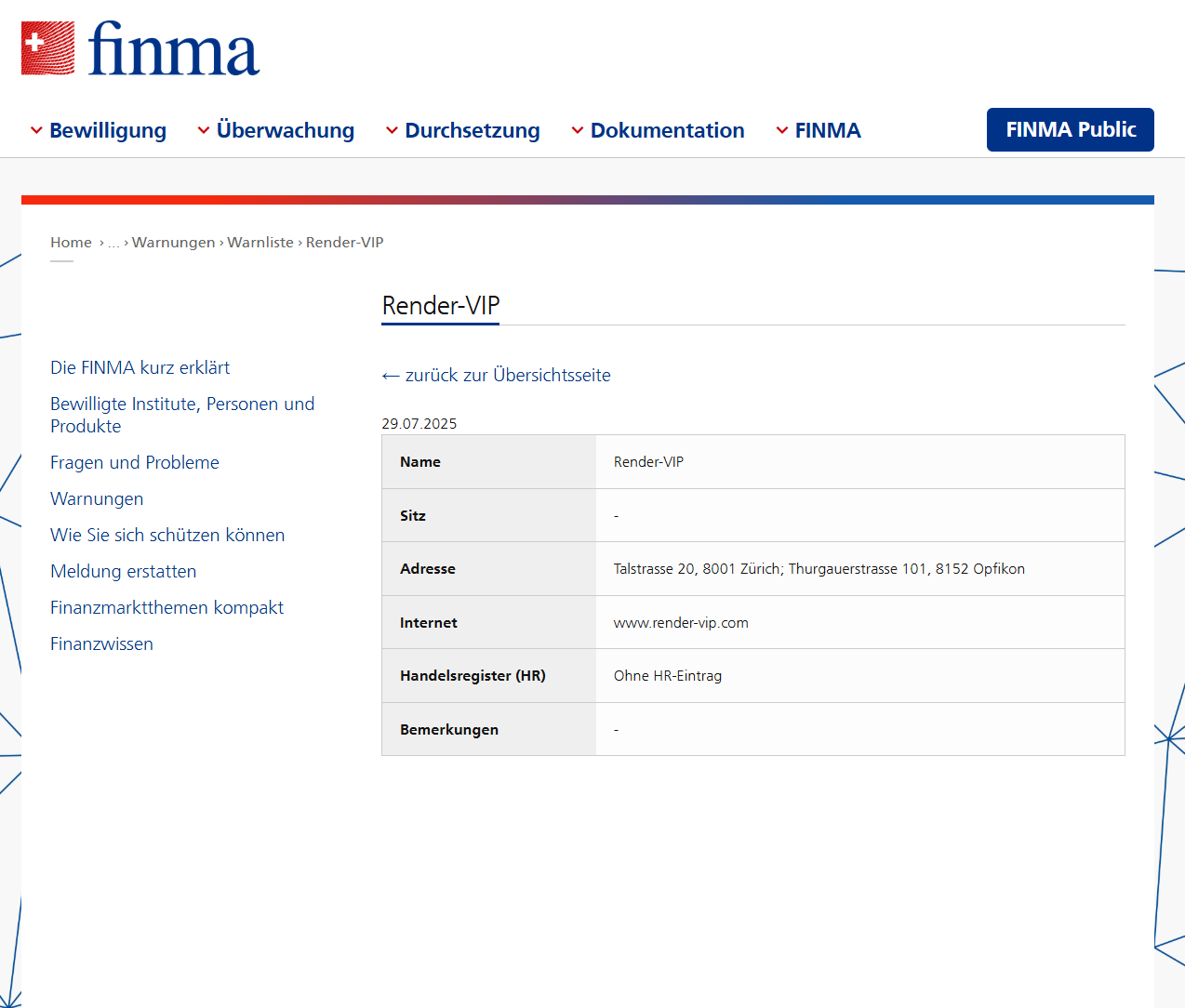
Task: Open the Bewilligung menu
Action: (108, 130)
